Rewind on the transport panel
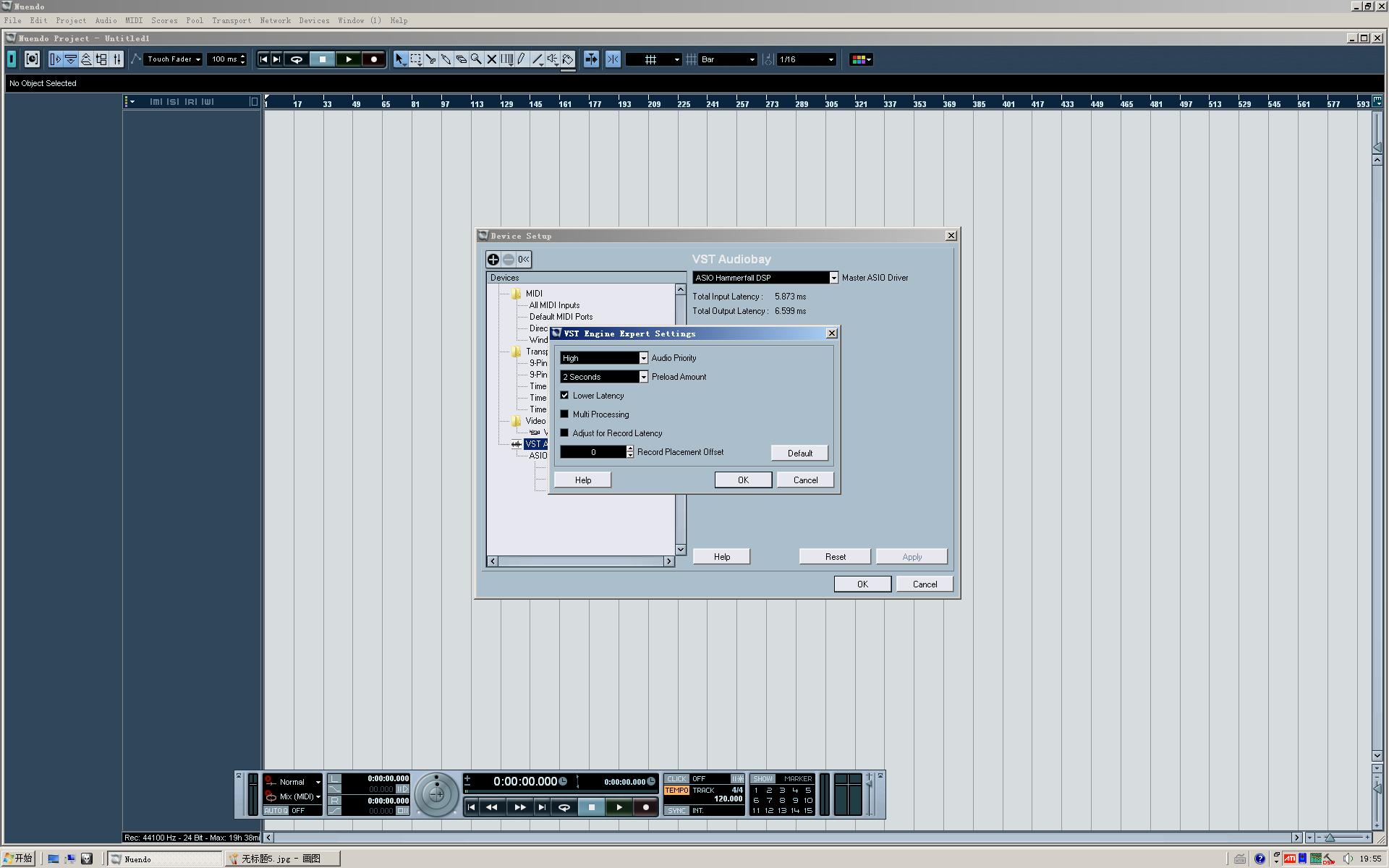This screenshot has width=1389, height=868. pos(492,807)
